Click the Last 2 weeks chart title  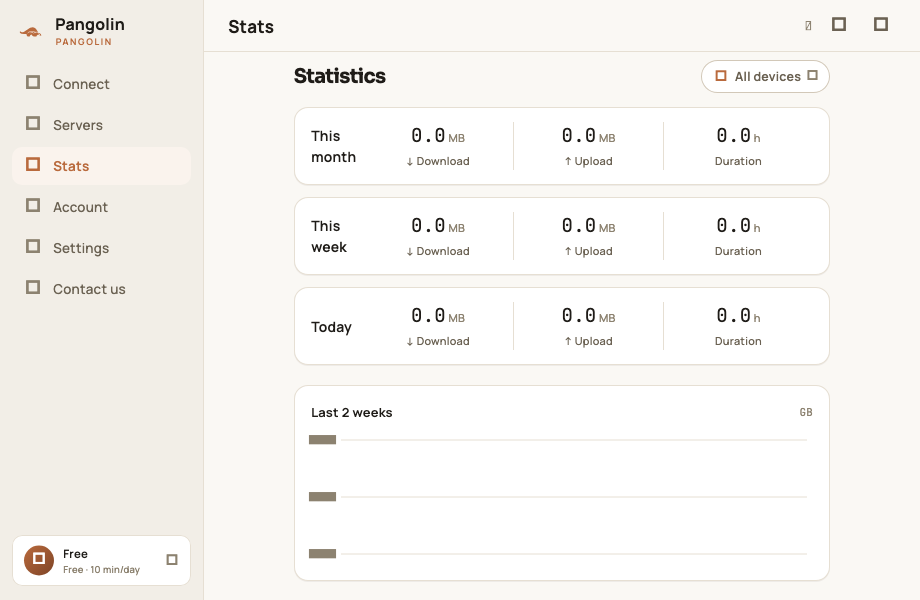pos(351,413)
